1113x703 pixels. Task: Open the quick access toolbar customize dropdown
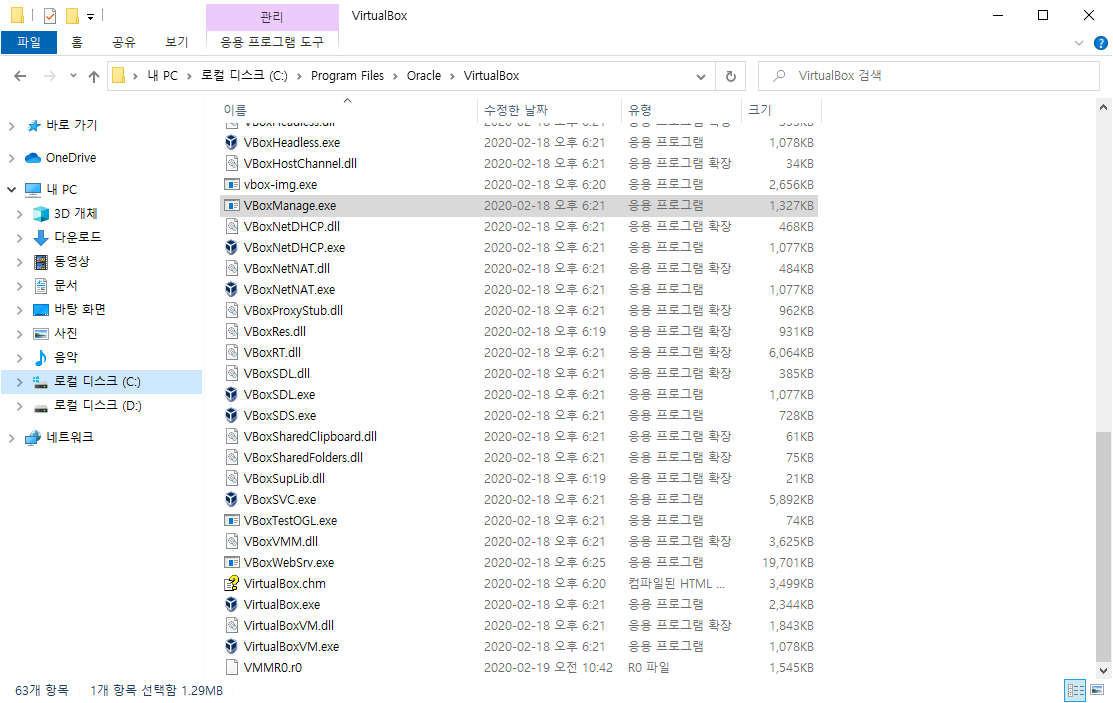point(90,16)
